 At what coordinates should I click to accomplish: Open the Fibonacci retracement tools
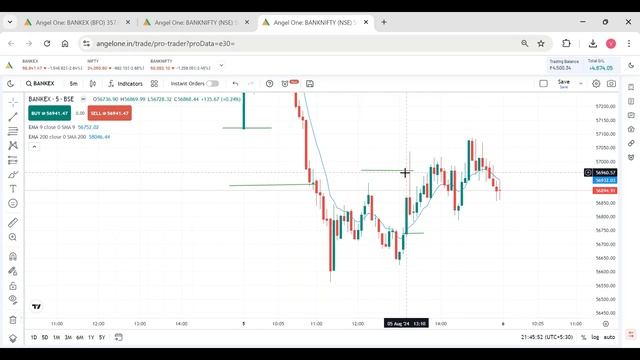point(13,131)
